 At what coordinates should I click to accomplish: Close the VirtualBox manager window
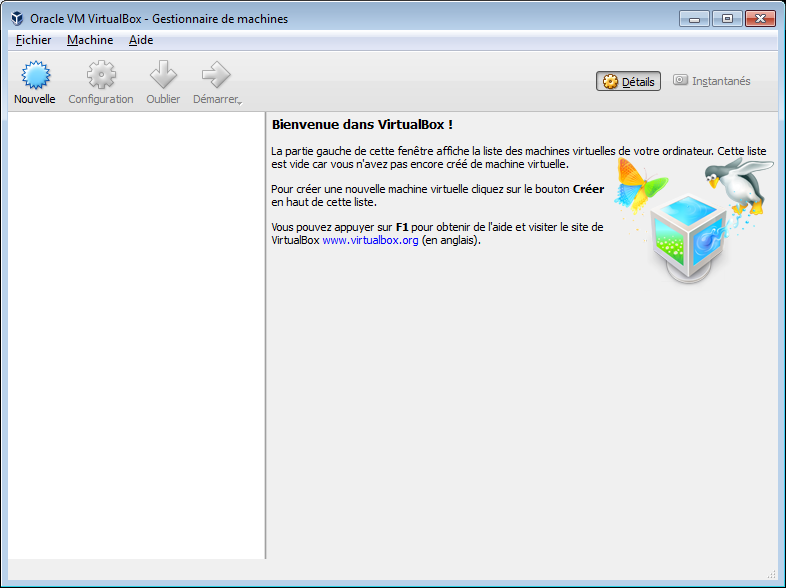pos(760,19)
